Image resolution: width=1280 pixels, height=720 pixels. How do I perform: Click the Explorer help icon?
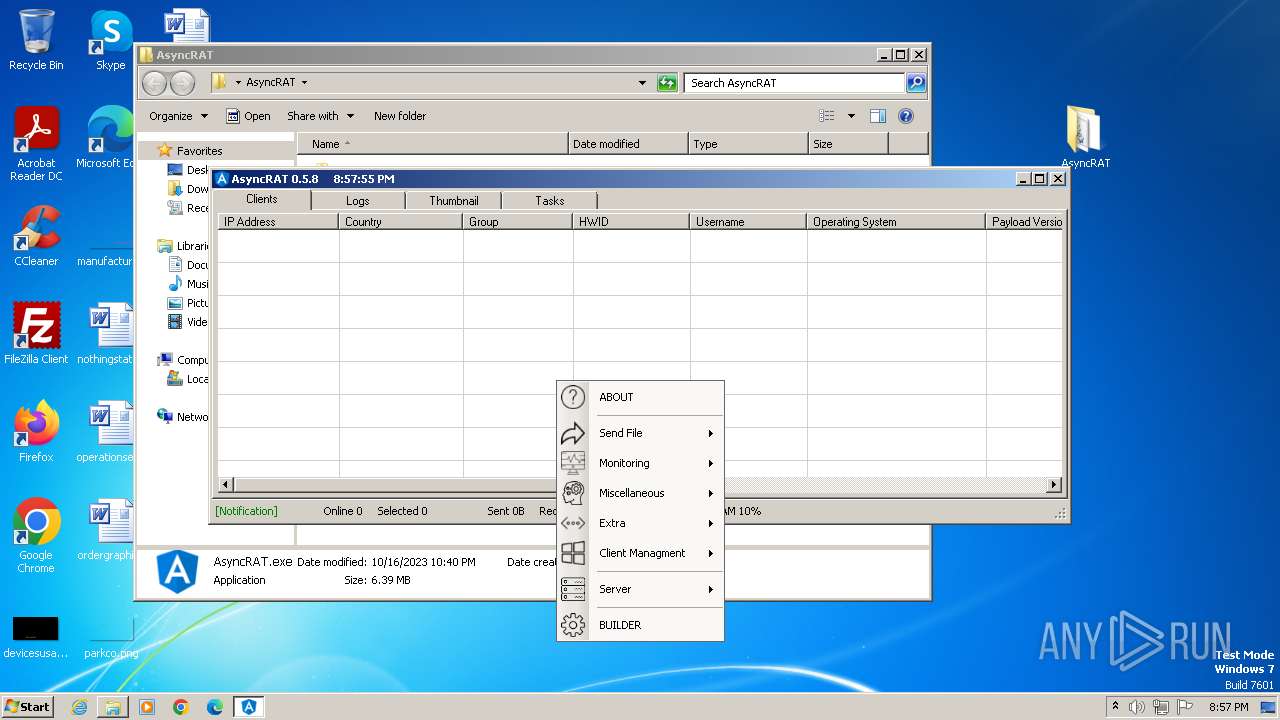906,116
